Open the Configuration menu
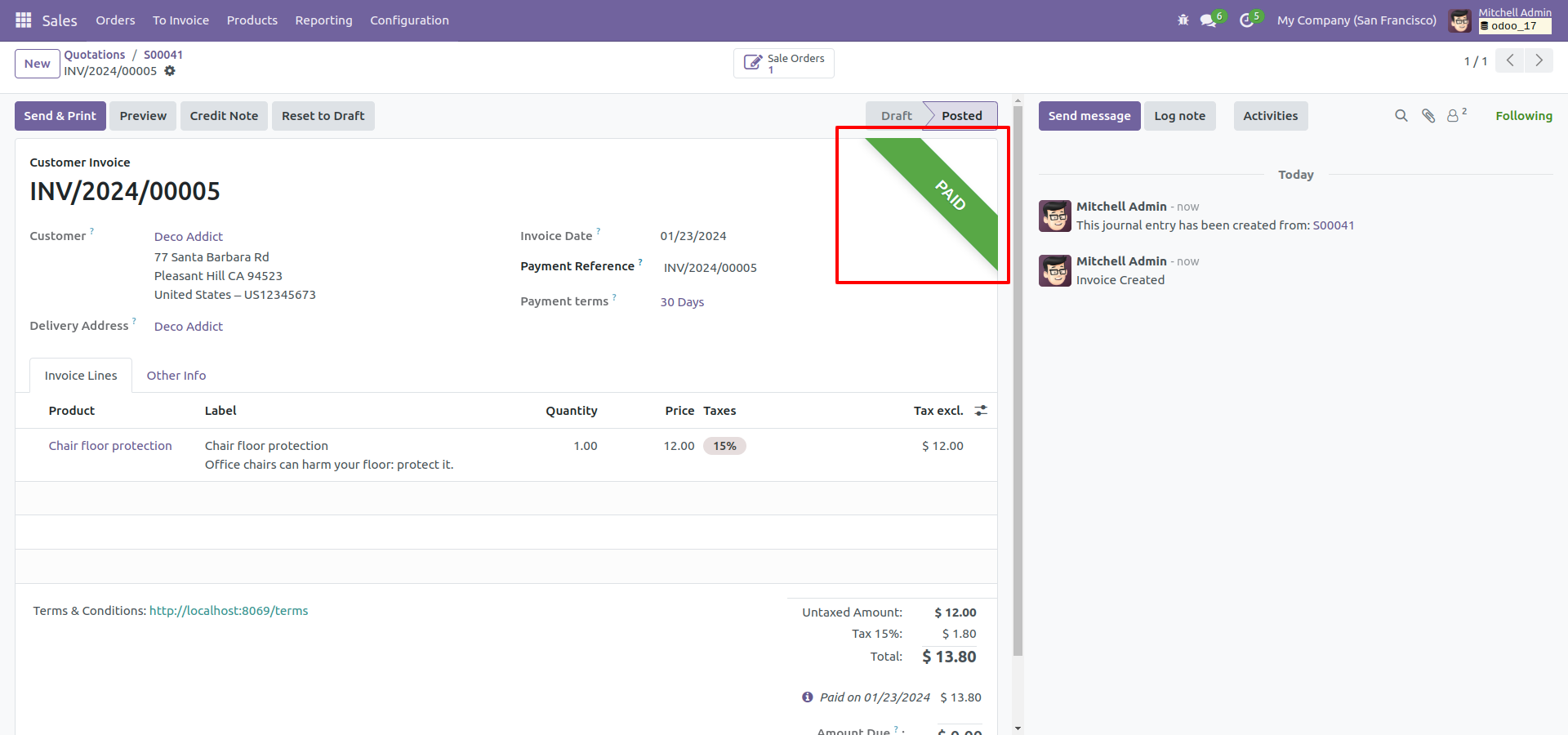Viewport: 1568px width, 735px height. coord(410,20)
